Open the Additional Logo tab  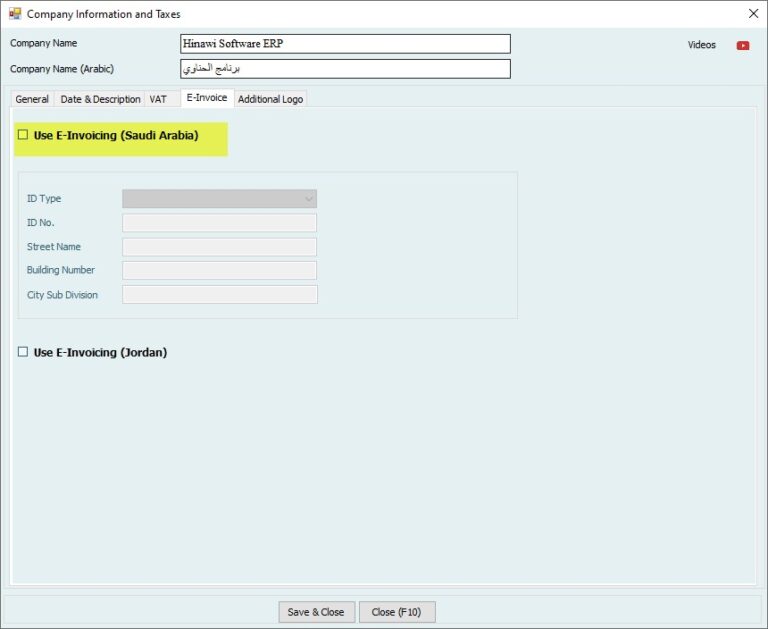270,99
